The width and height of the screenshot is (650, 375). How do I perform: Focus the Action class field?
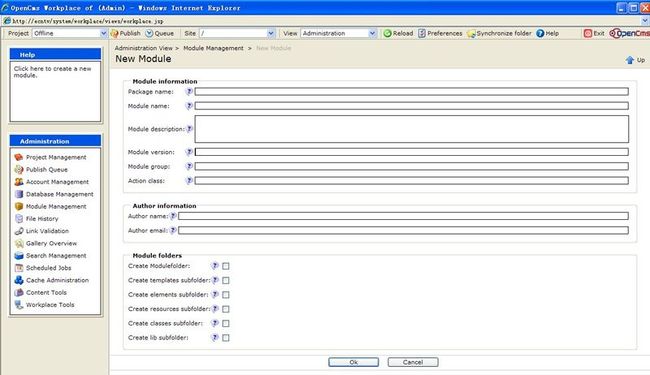click(412, 181)
